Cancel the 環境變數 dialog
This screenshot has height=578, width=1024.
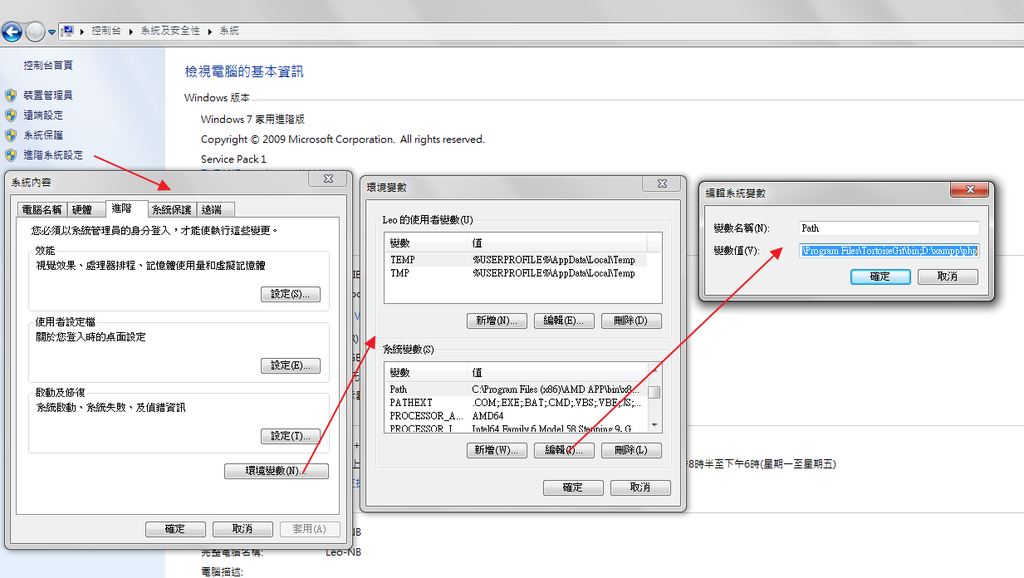point(640,487)
